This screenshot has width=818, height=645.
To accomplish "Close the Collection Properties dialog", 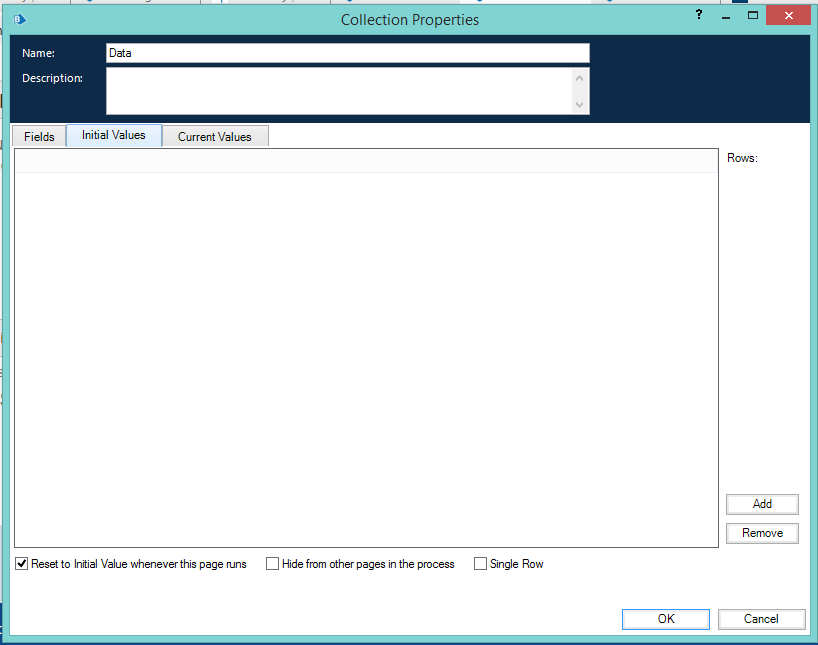I will tap(788, 16).
